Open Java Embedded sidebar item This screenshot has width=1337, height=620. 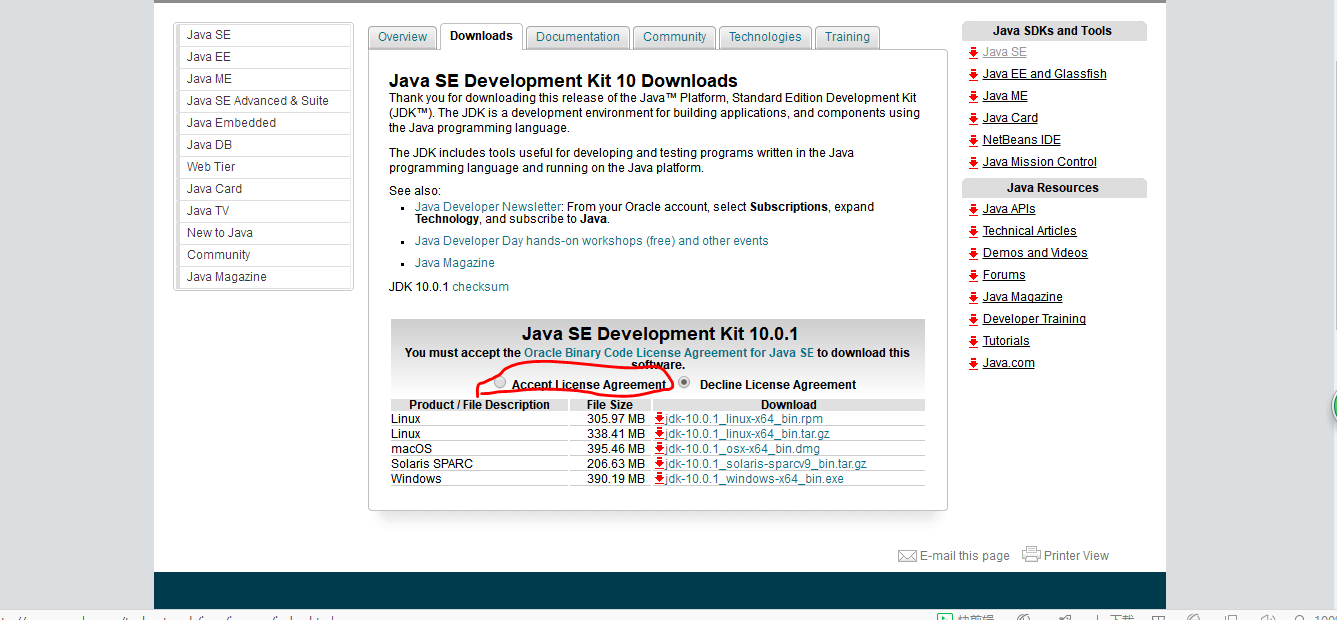tap(264, 123)
